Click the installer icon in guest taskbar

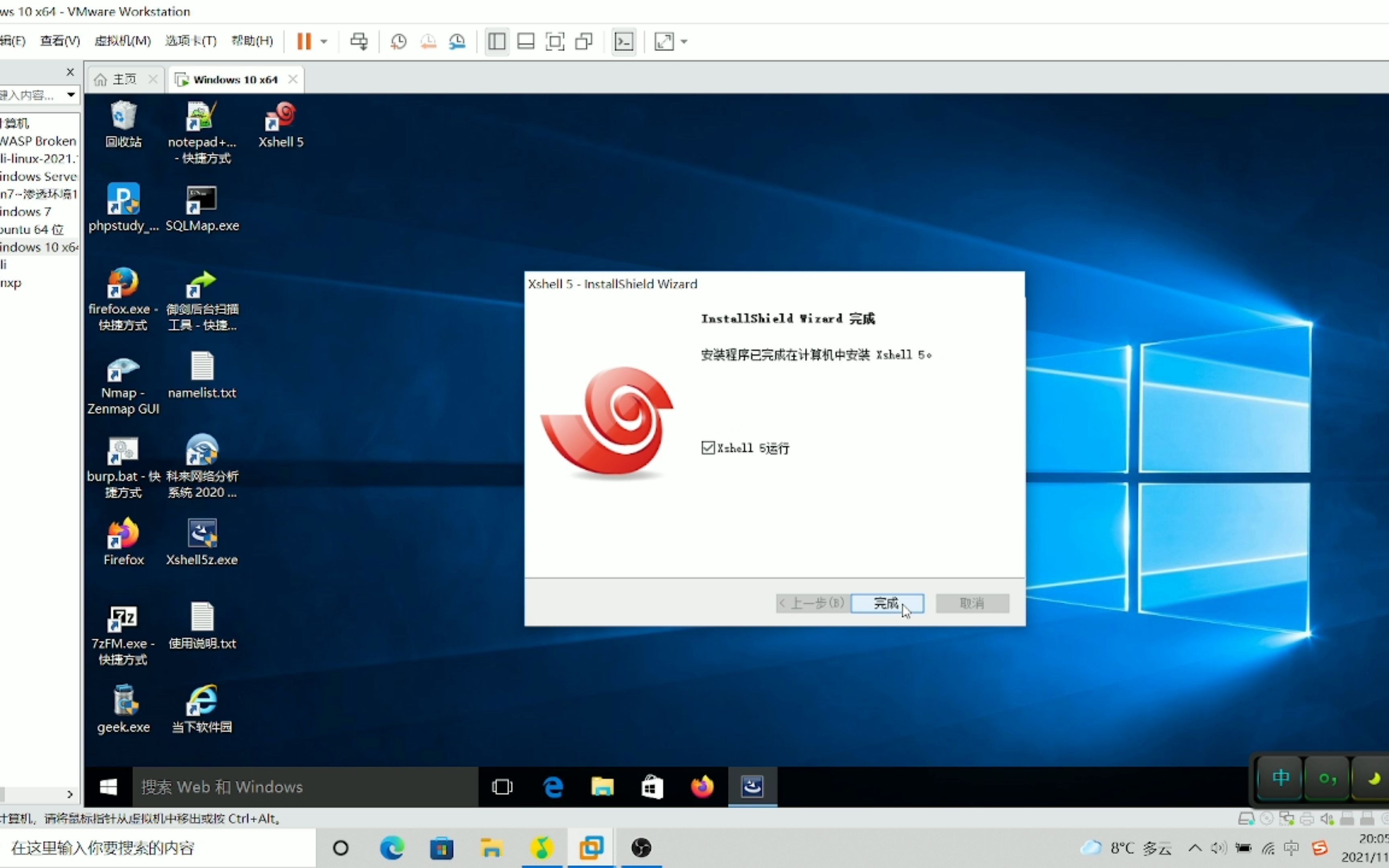tap(752, 786)
